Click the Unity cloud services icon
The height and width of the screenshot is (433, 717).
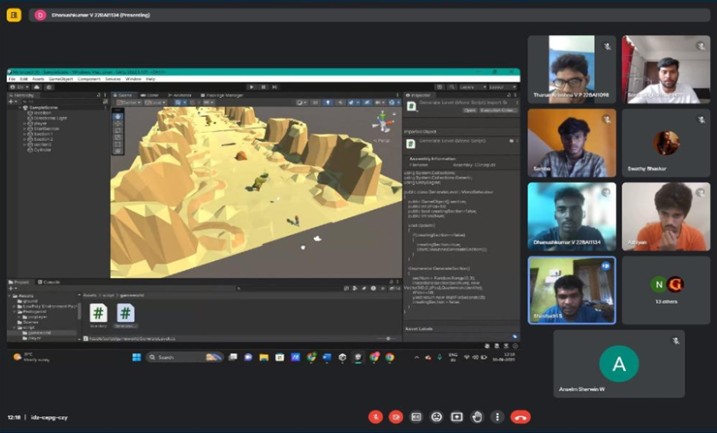coord(37,87)
